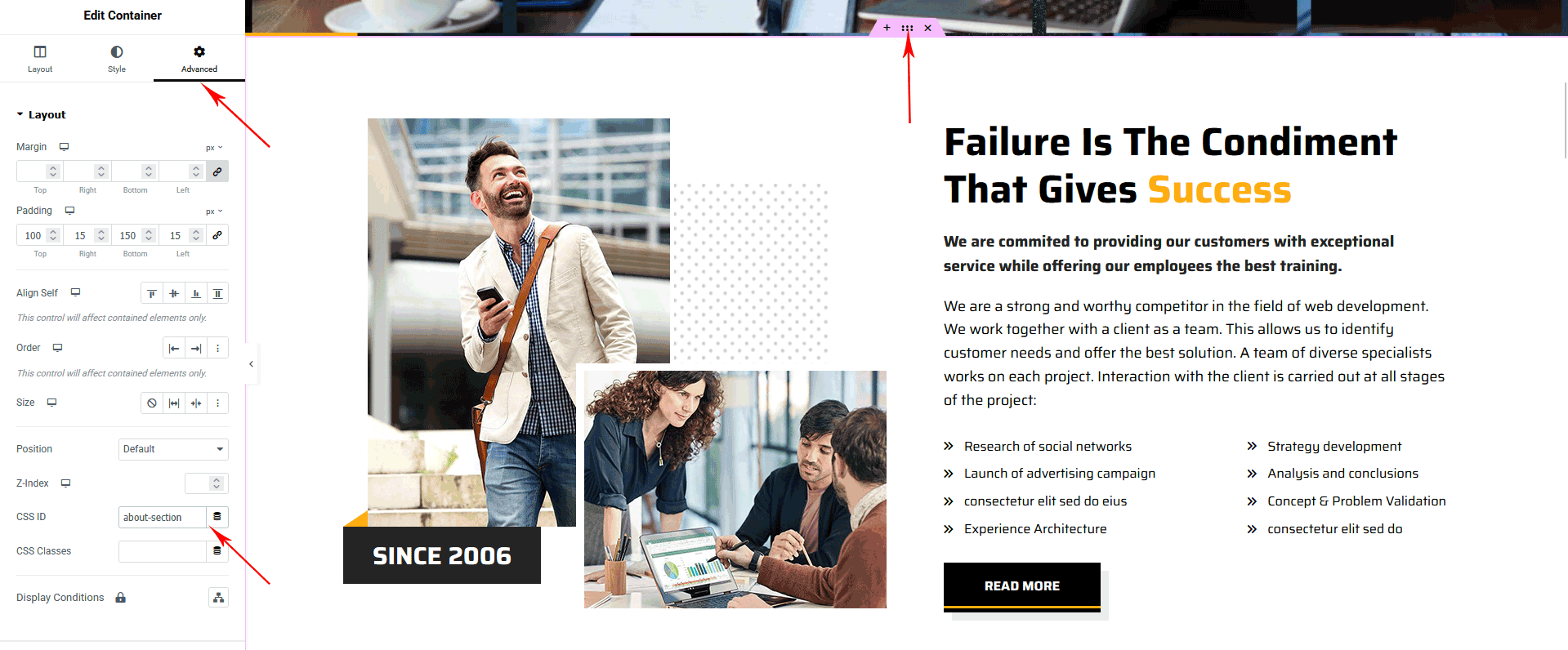The image size is (1568, 650).
Task: Delete container with the X handle icon
Action: [x=927, y=28]
